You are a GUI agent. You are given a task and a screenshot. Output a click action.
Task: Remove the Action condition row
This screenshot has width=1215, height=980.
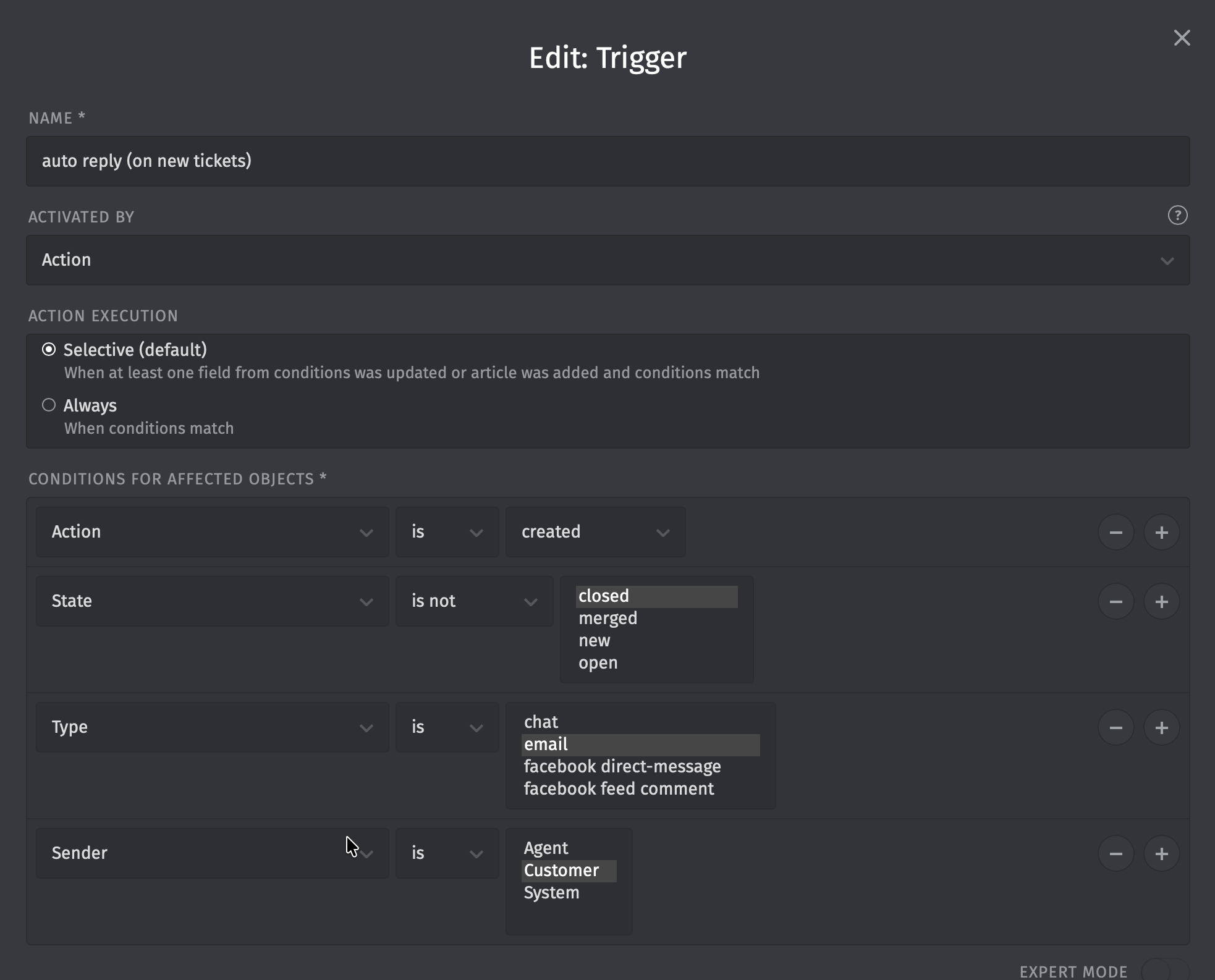(1116, 532)
